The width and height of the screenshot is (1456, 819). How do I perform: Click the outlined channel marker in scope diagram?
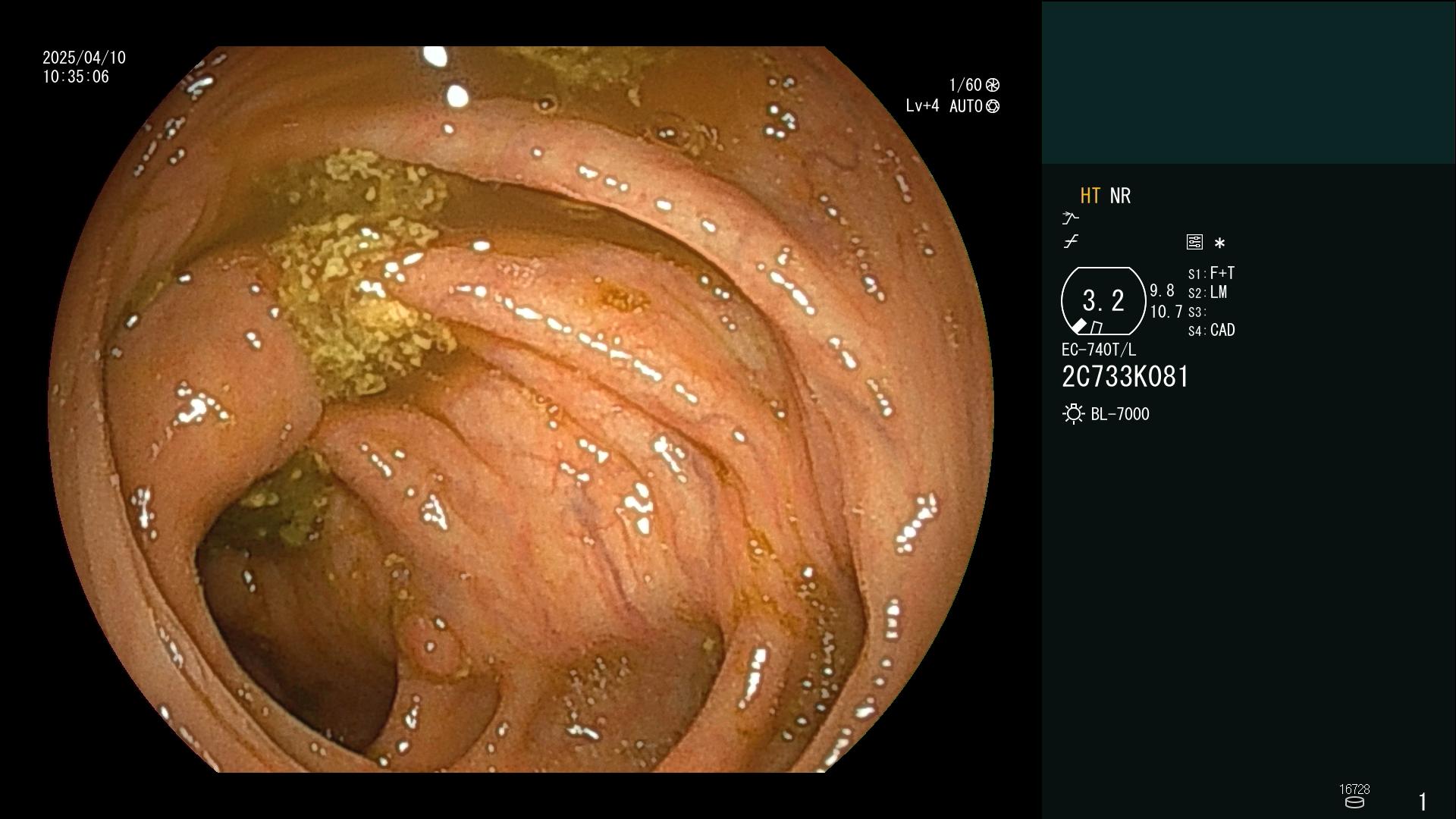pos(1096,328)
